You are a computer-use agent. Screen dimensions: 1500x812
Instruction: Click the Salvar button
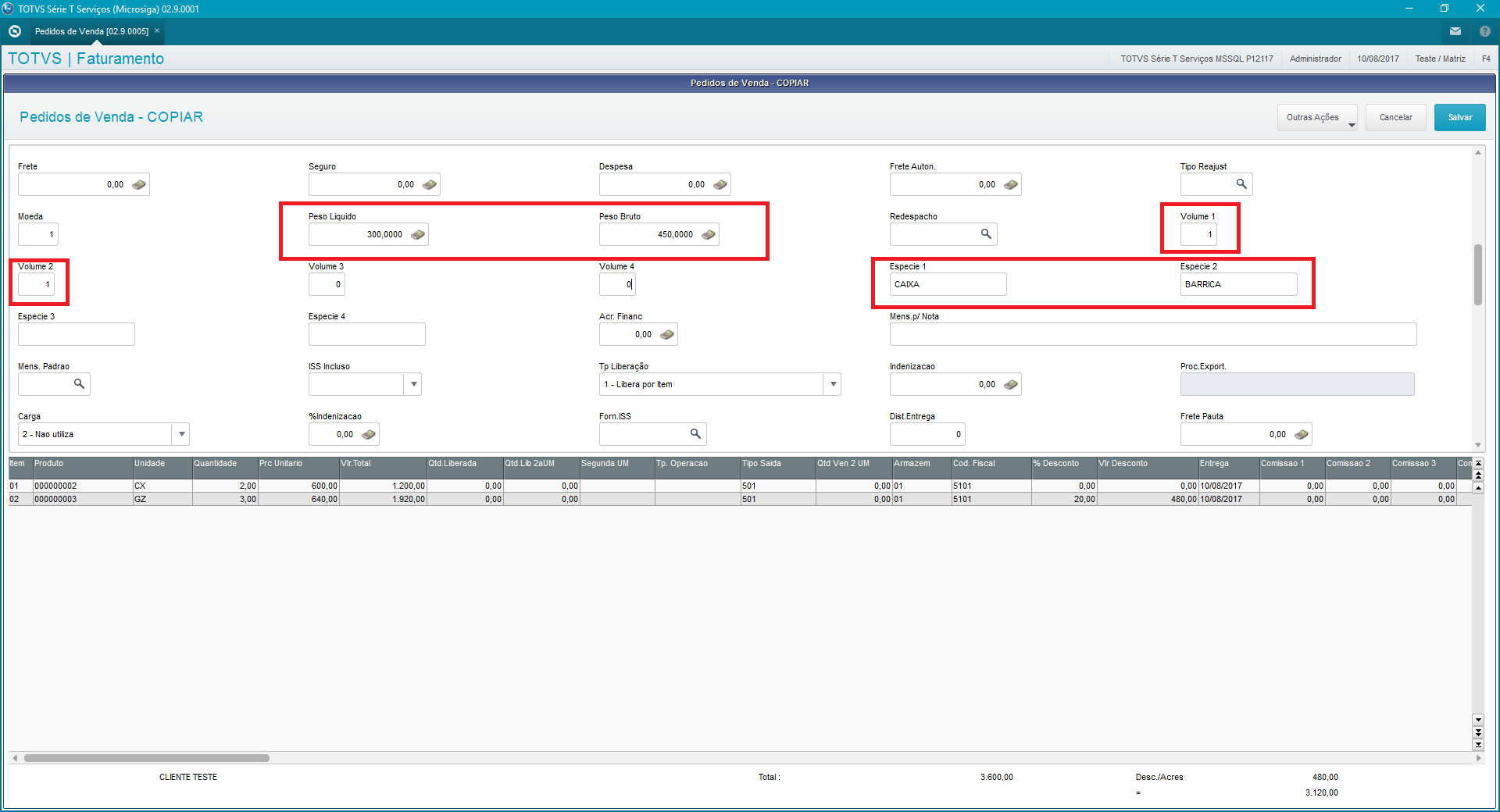pyautogui.click(x=1459, y=118)
